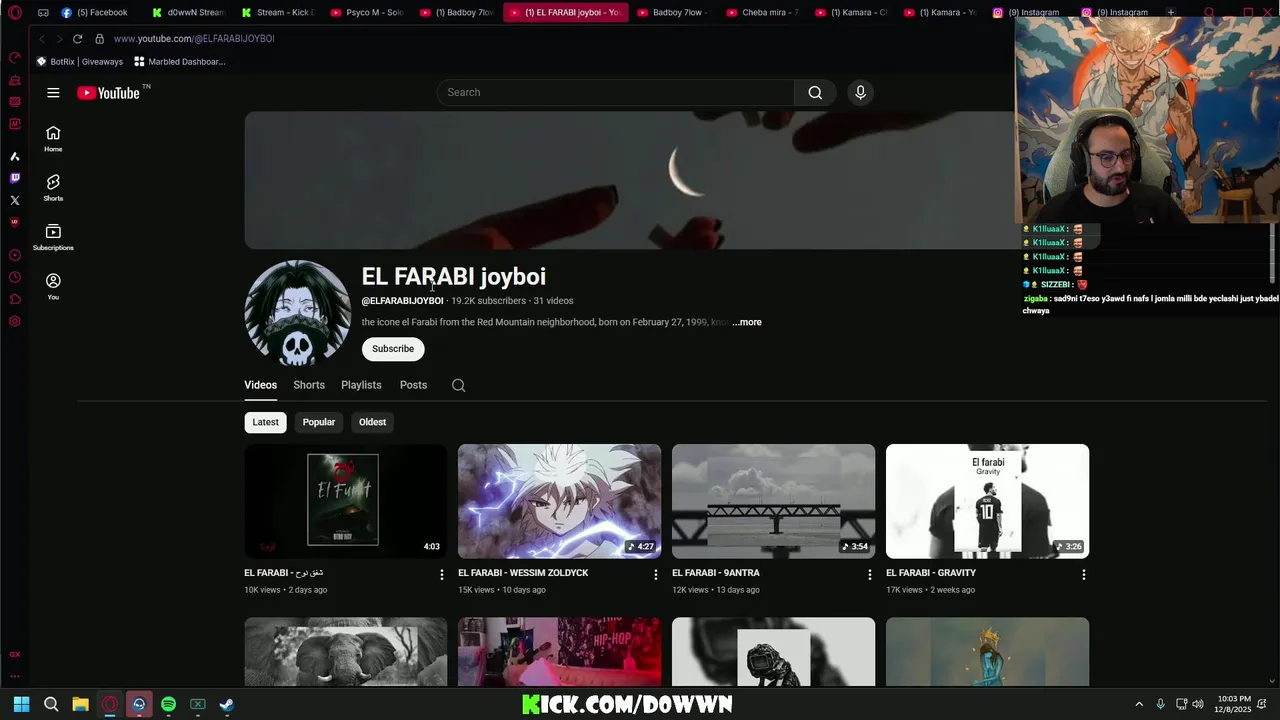Show hidden system tray icons chevron
This screenshot has width=1280, height=720.
click(1138, 704)
